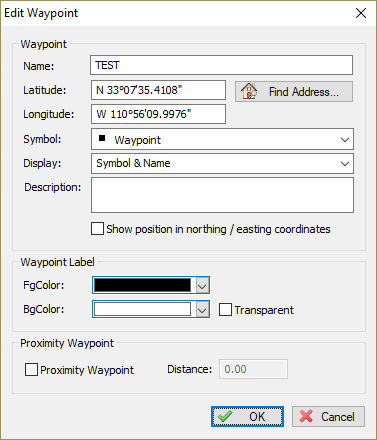Expand the Symbol dropdown arrow
Screen dimensions: 377x440
(345, 140)
